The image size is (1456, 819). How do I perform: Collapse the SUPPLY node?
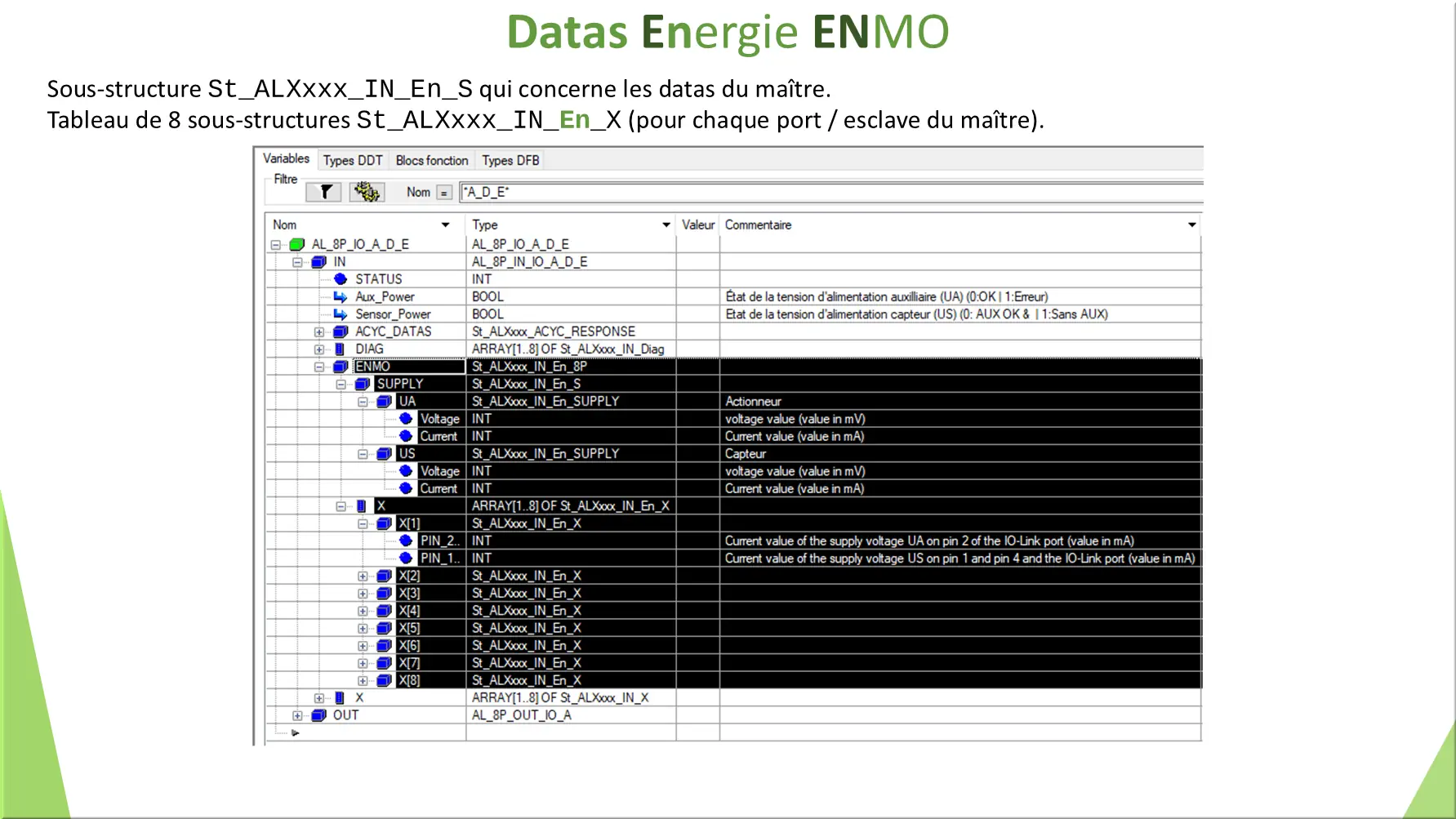[341, 385]
